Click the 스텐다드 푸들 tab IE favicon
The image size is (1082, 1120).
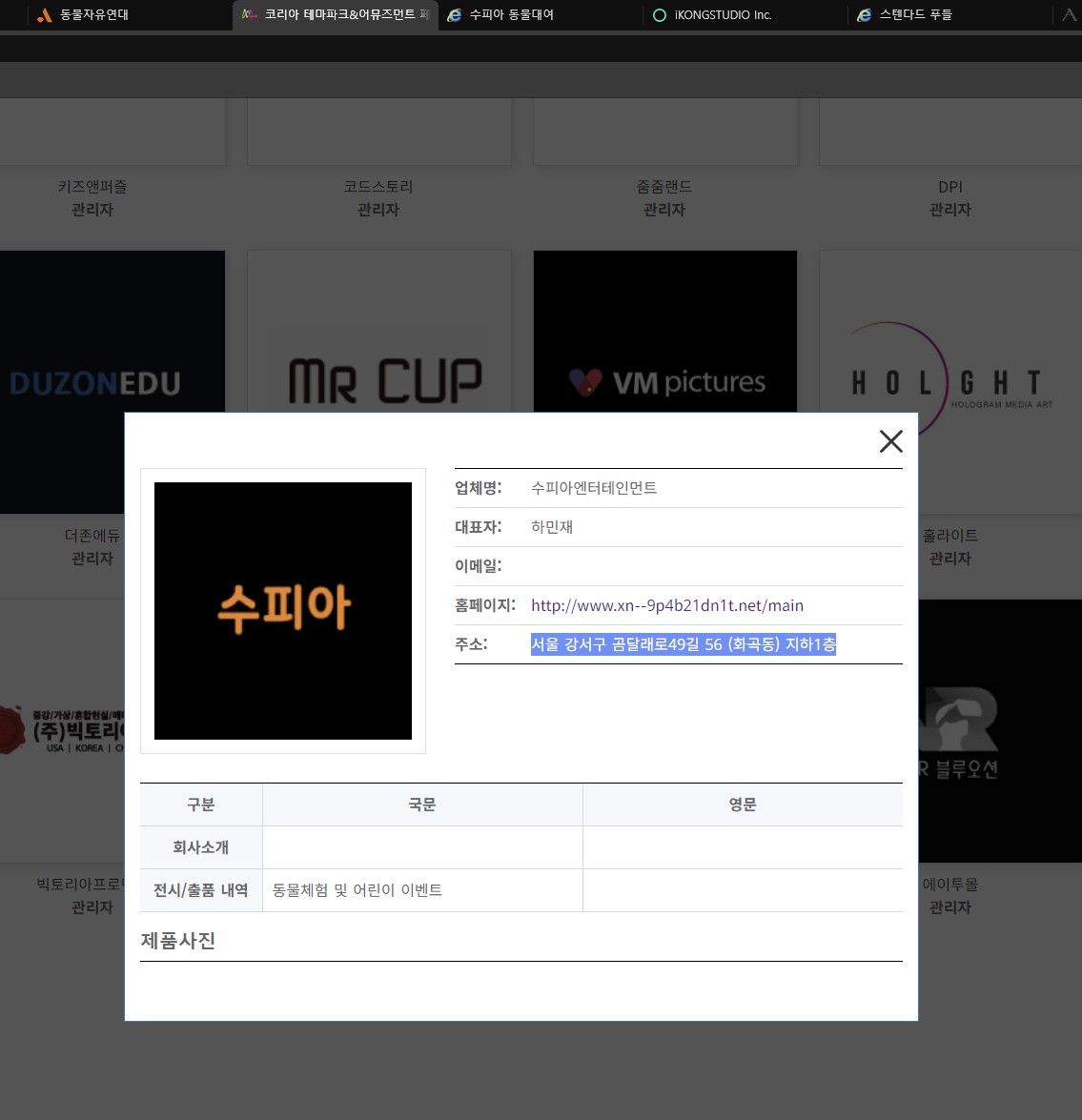pyautogui.click(x=865, y=15)
